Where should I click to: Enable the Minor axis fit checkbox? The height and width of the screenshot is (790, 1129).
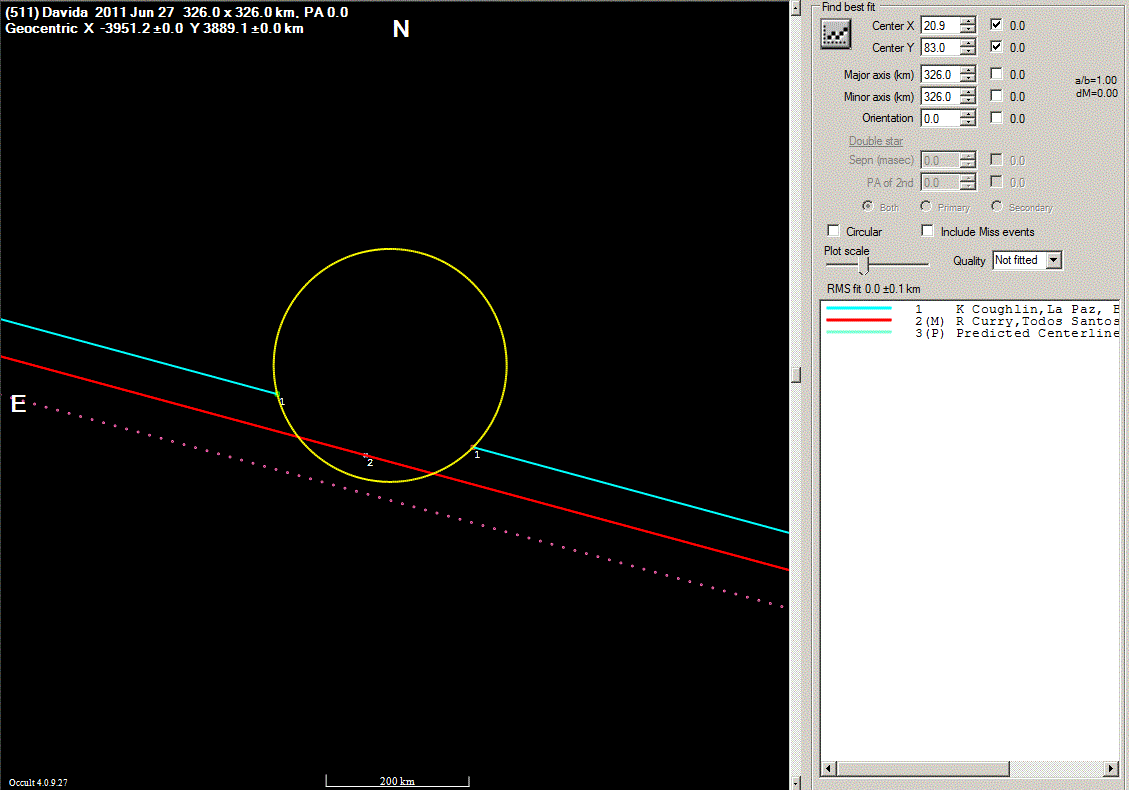coord(996,95)
